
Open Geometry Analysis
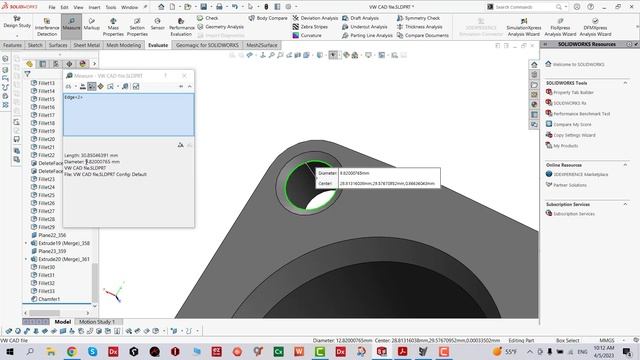click(220, 27)
